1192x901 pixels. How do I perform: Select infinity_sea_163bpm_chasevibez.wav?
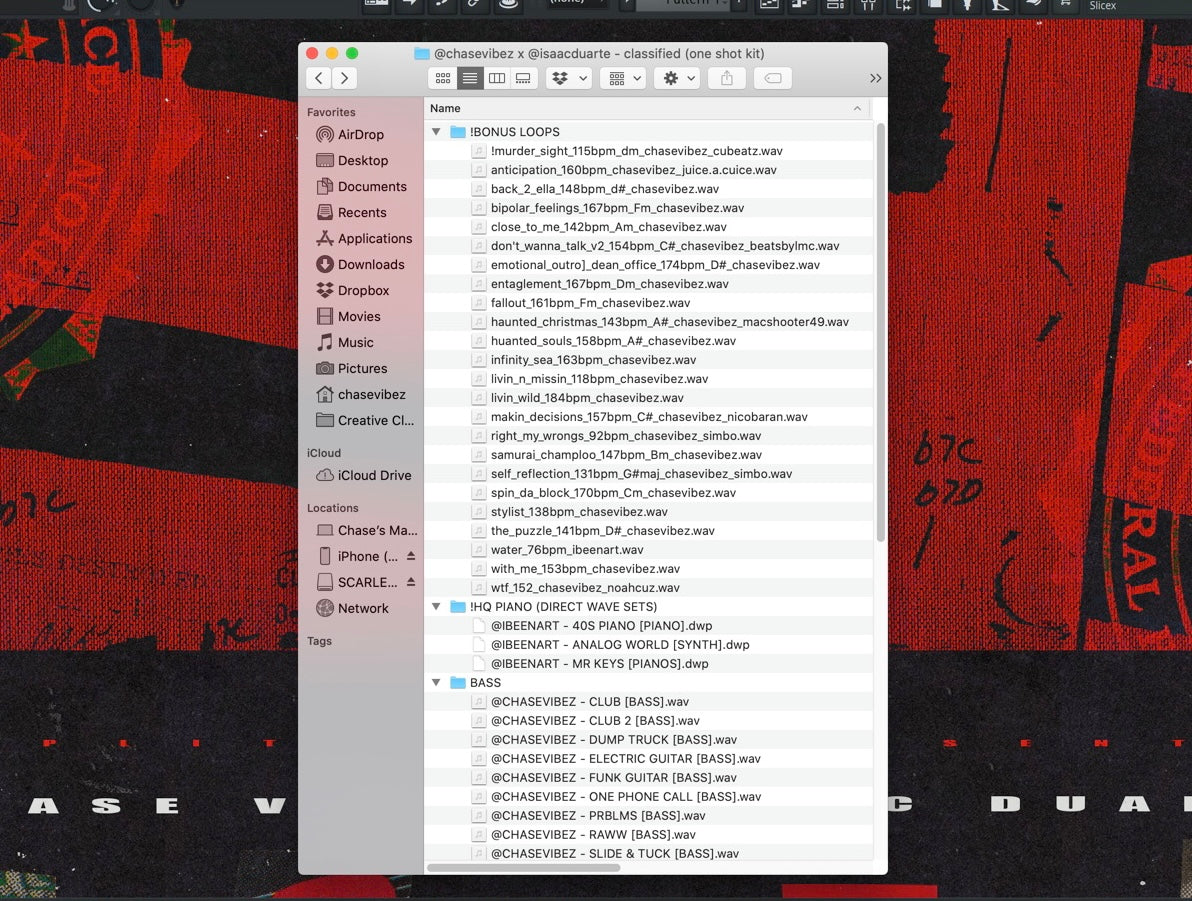click(648, 360)
